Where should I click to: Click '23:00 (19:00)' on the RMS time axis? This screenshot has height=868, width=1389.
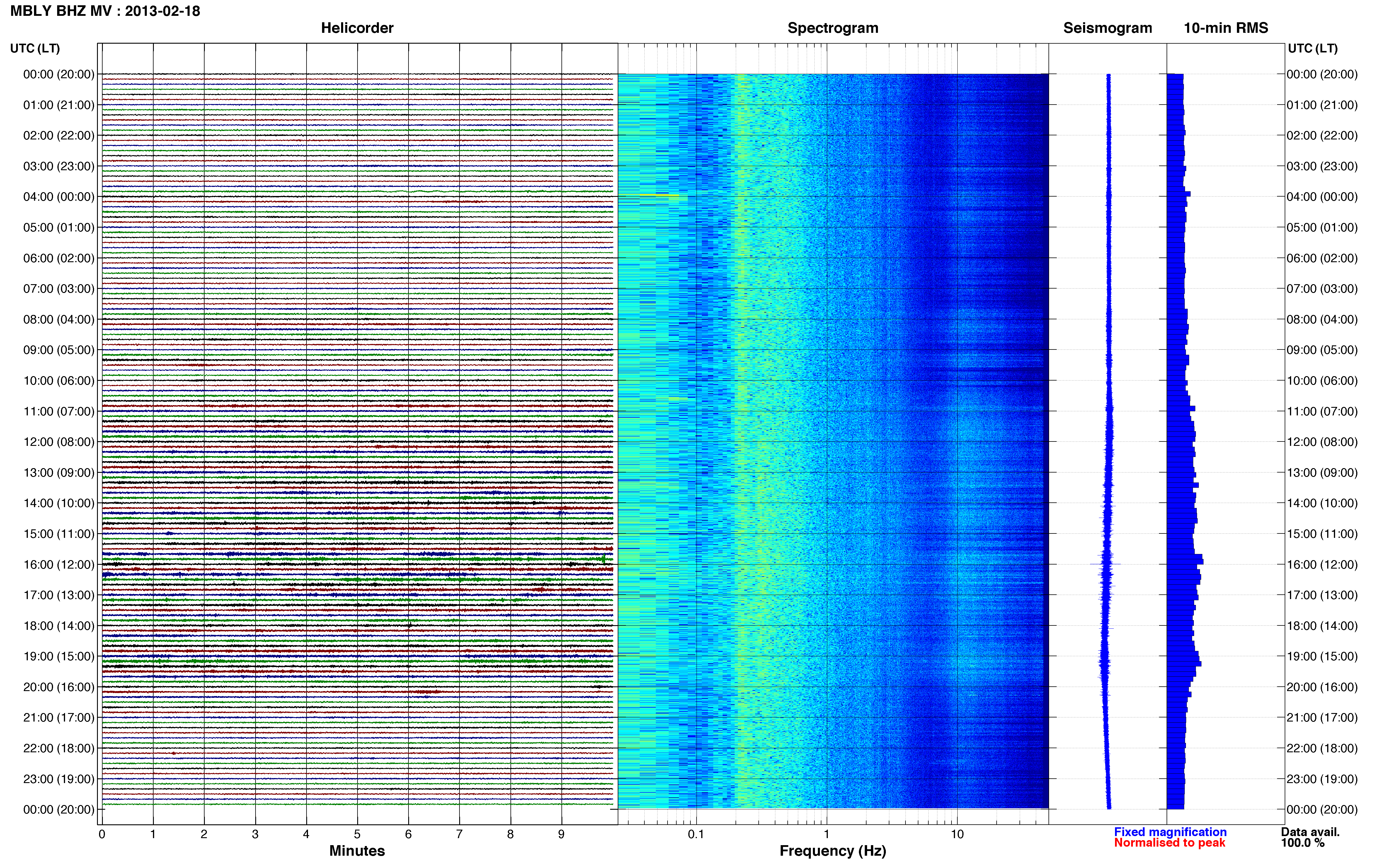click(x=1322, y=779)
